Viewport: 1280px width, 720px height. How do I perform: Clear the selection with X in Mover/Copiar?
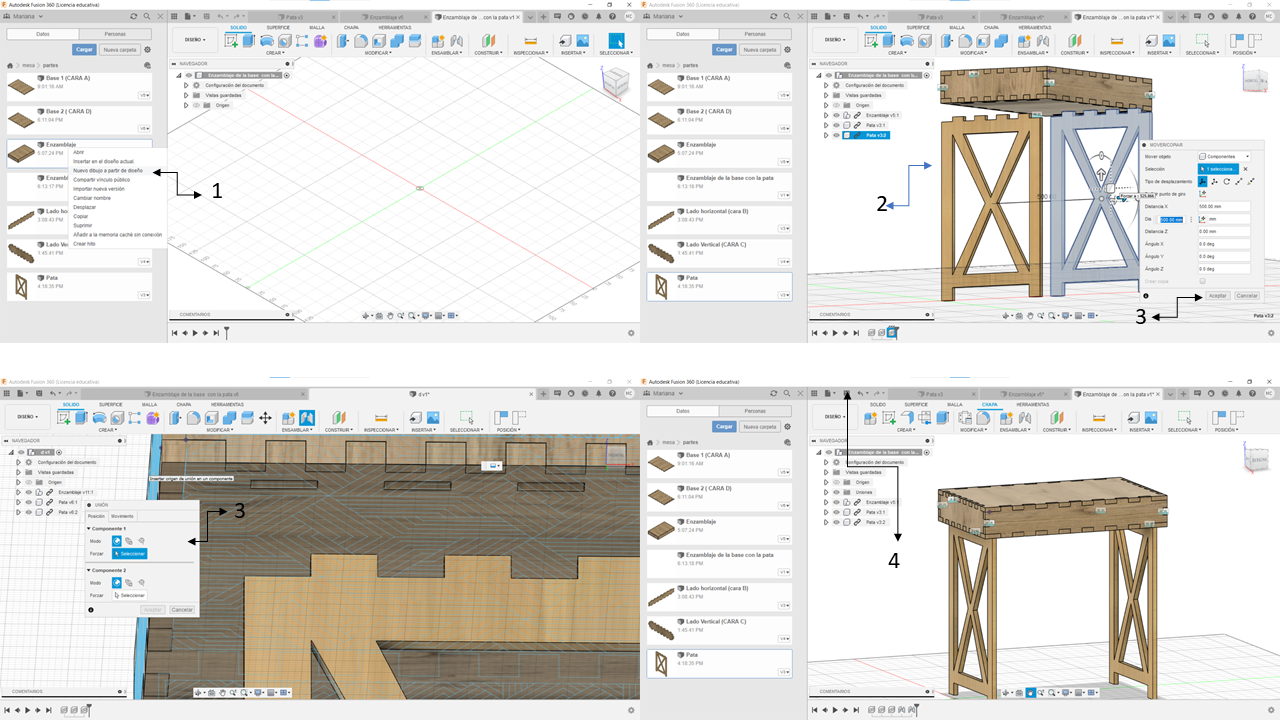1245,169
